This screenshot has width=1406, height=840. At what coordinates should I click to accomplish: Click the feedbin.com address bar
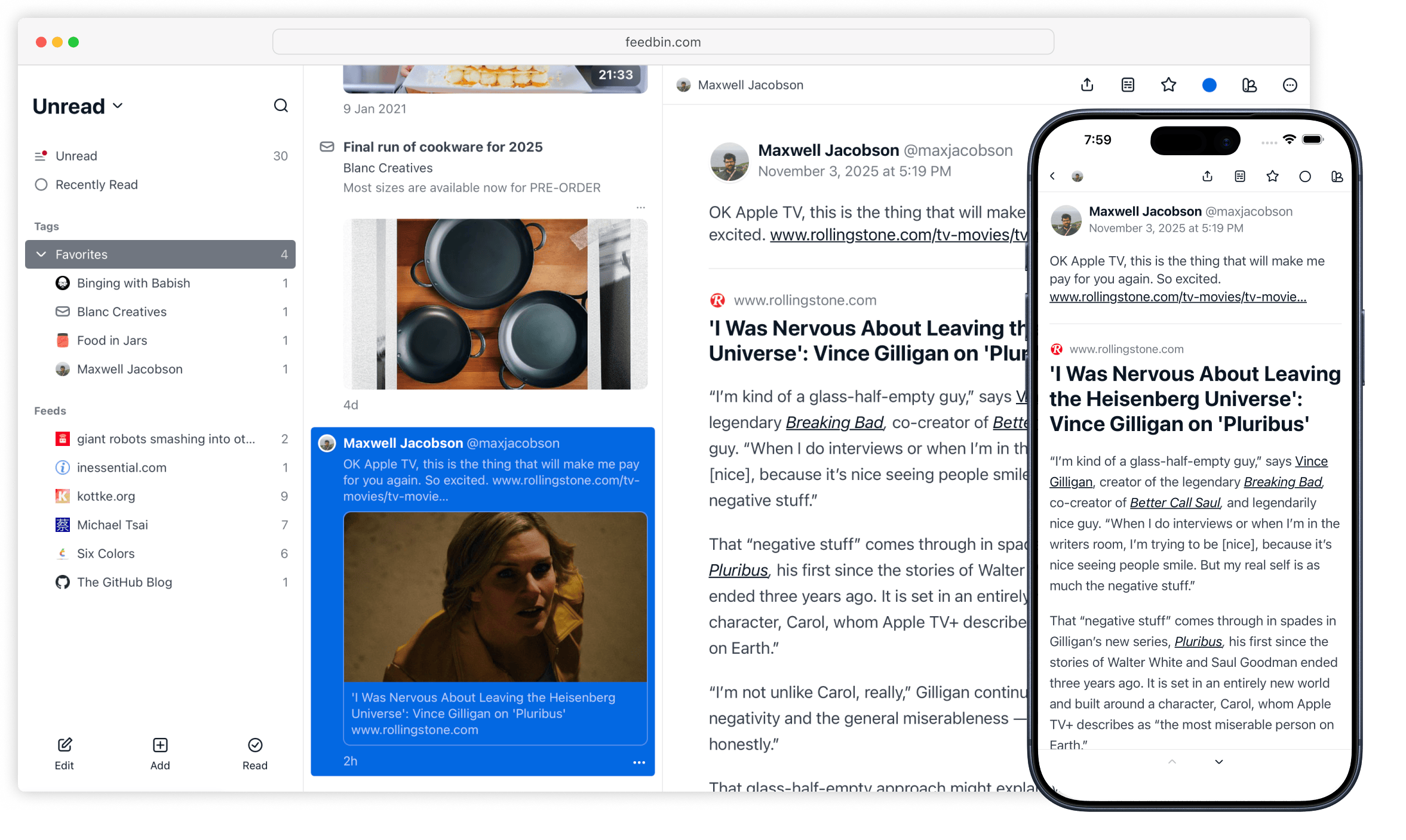click(x=663, y=42)
